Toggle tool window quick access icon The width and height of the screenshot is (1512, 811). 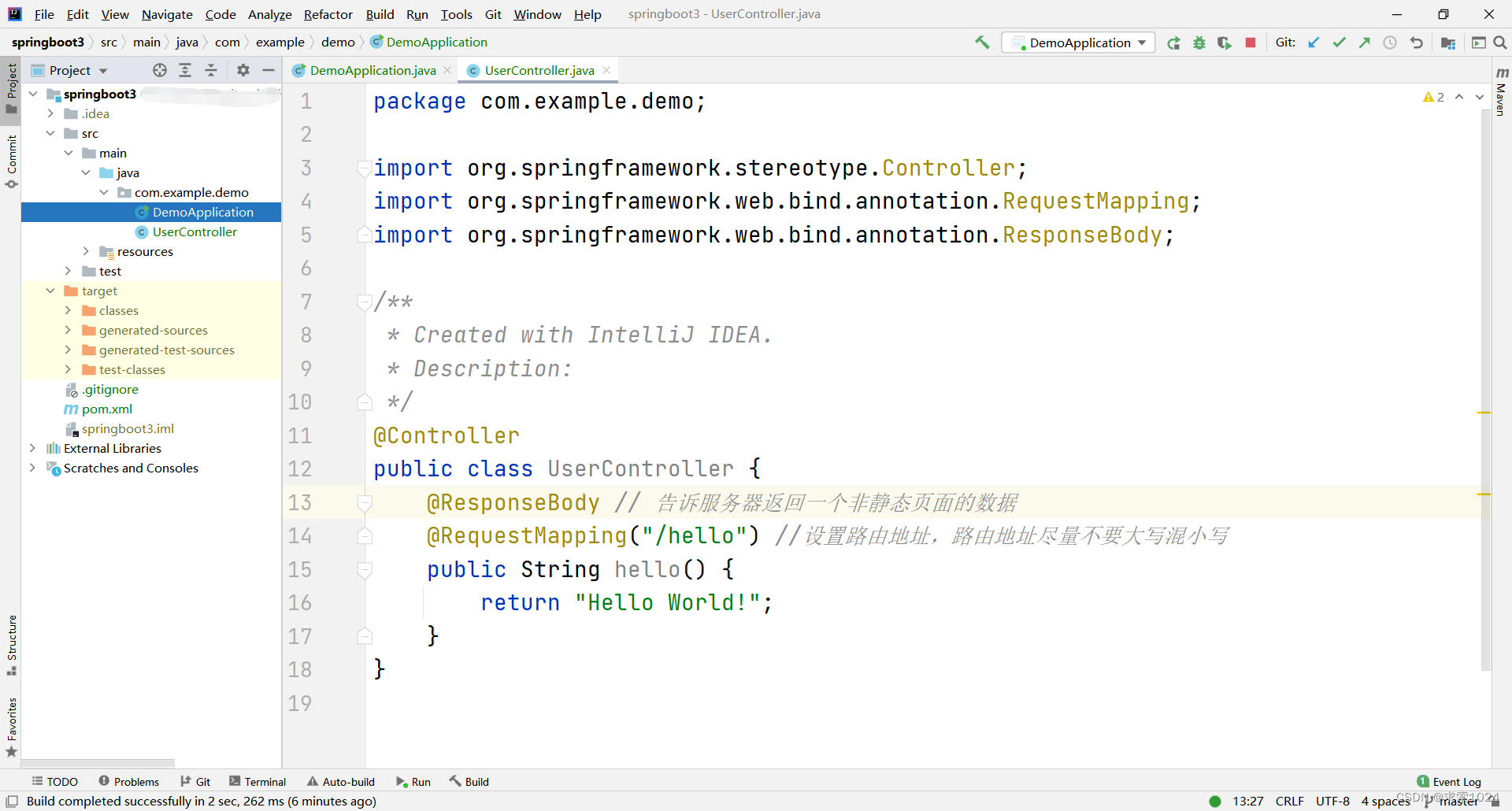point(12,802)
